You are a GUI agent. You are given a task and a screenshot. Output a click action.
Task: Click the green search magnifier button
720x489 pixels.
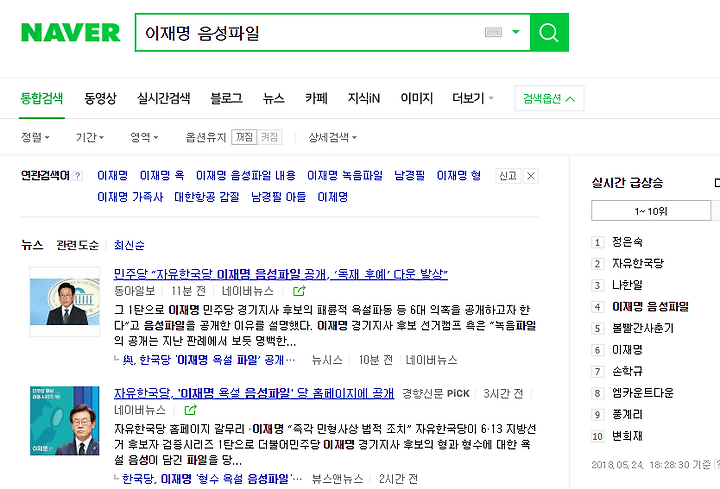[x=549, y=33]
